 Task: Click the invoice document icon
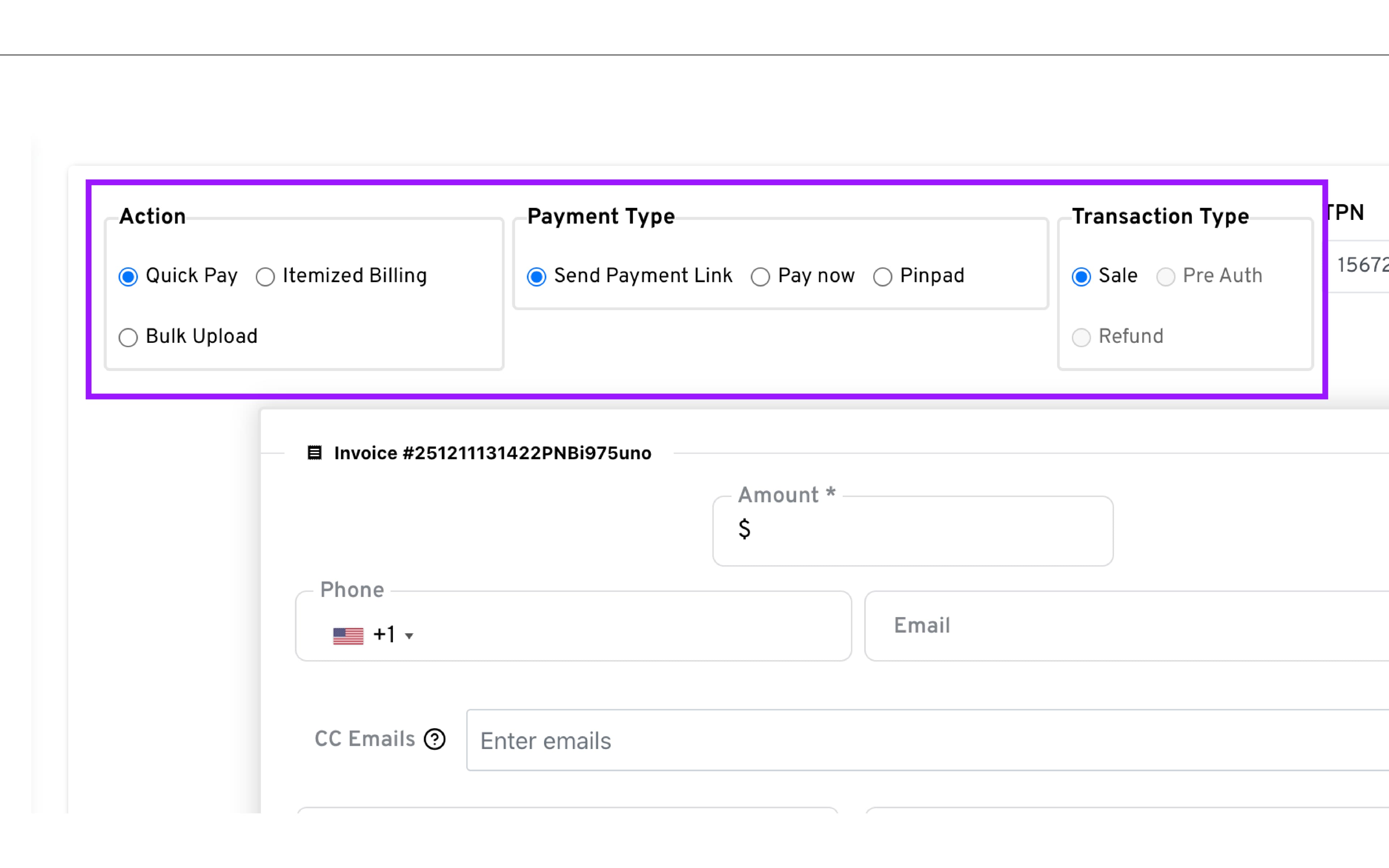pyautogui.click(x=314, y=453)
